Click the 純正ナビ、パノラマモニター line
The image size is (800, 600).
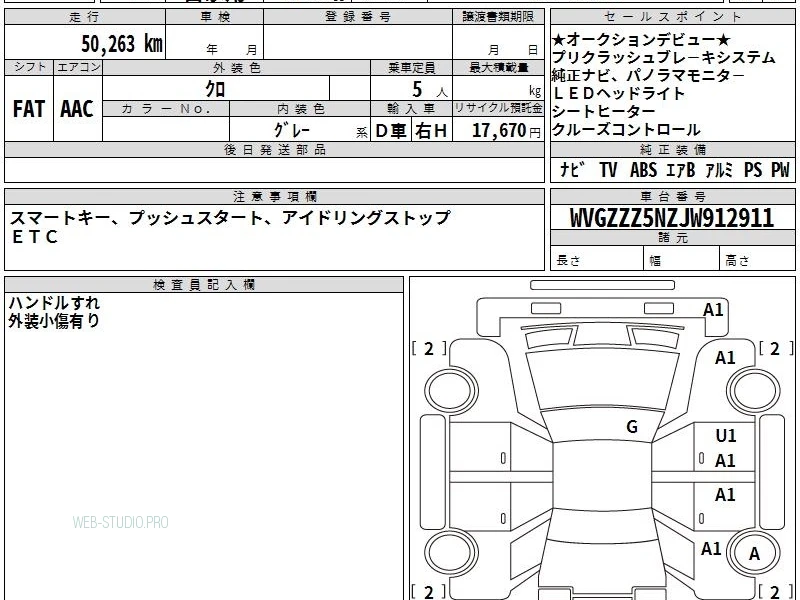coord(648,76)
